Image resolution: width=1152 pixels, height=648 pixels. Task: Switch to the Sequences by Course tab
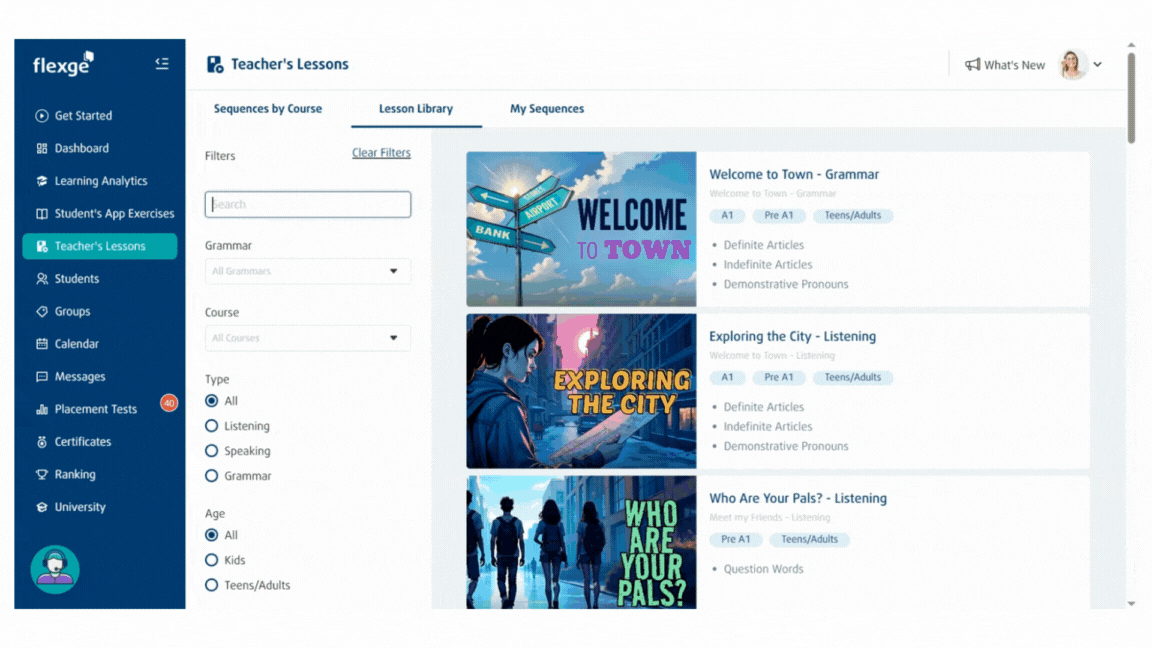pos(267,109)
